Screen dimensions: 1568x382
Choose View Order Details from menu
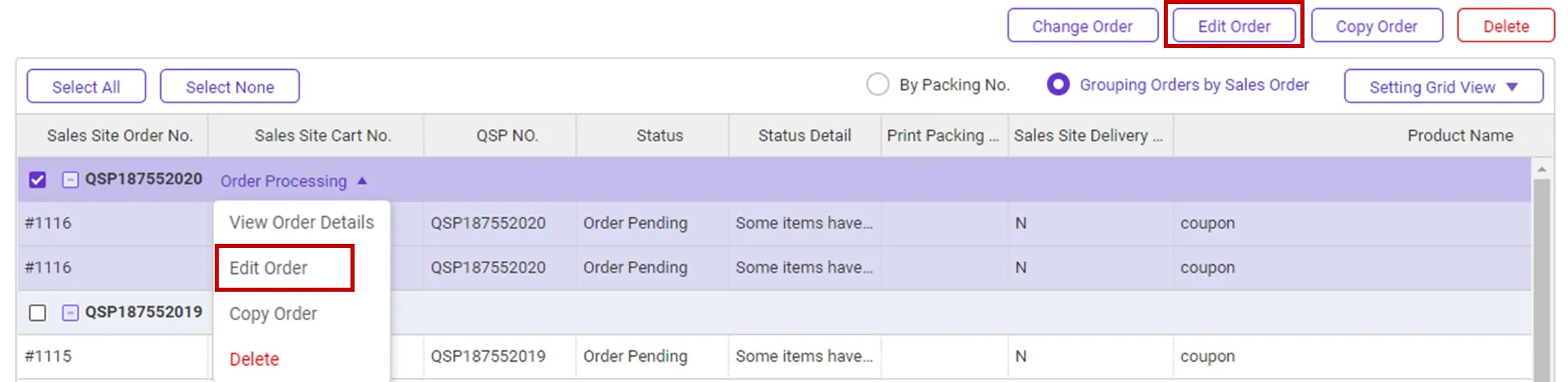tap(301, 223)
